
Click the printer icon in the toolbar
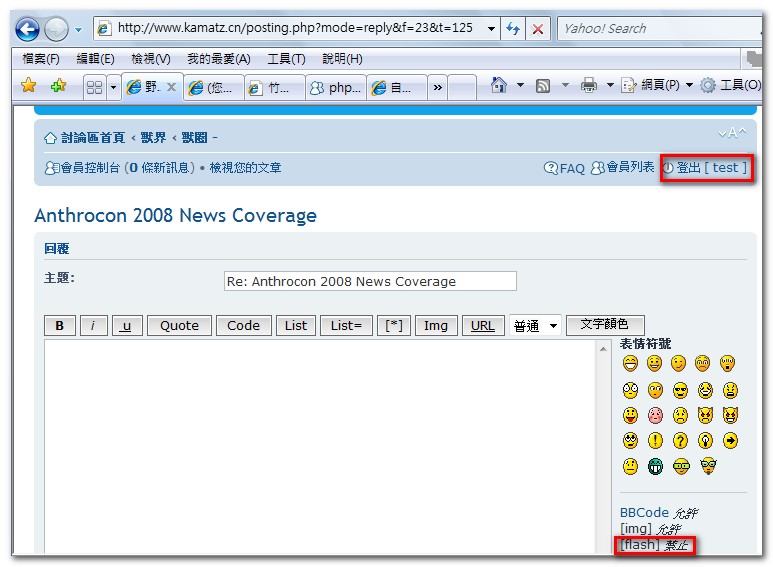(589, 86)
